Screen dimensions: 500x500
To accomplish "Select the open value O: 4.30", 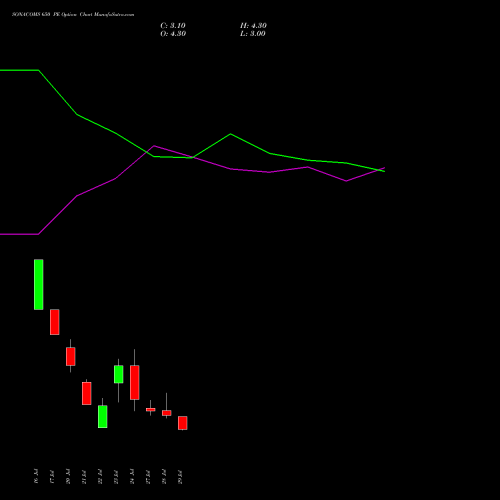I will pyautogui.click(x=173, y=34).
